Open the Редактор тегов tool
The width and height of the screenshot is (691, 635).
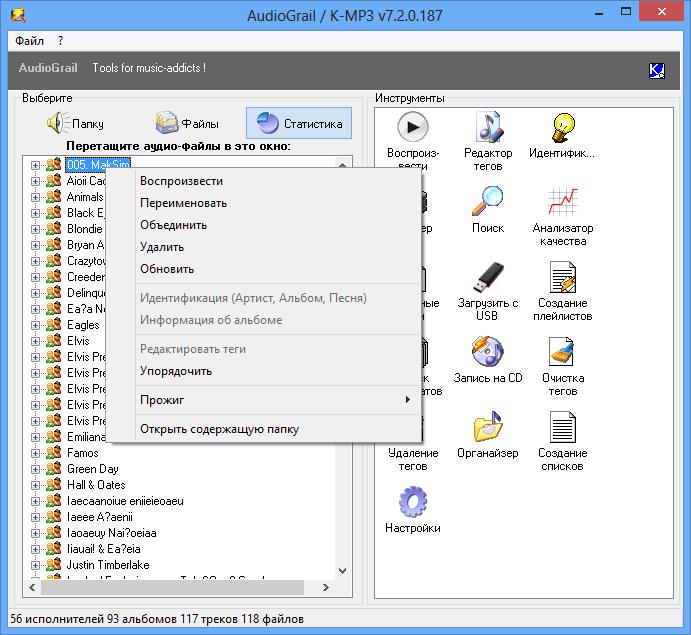pos(488,127)
